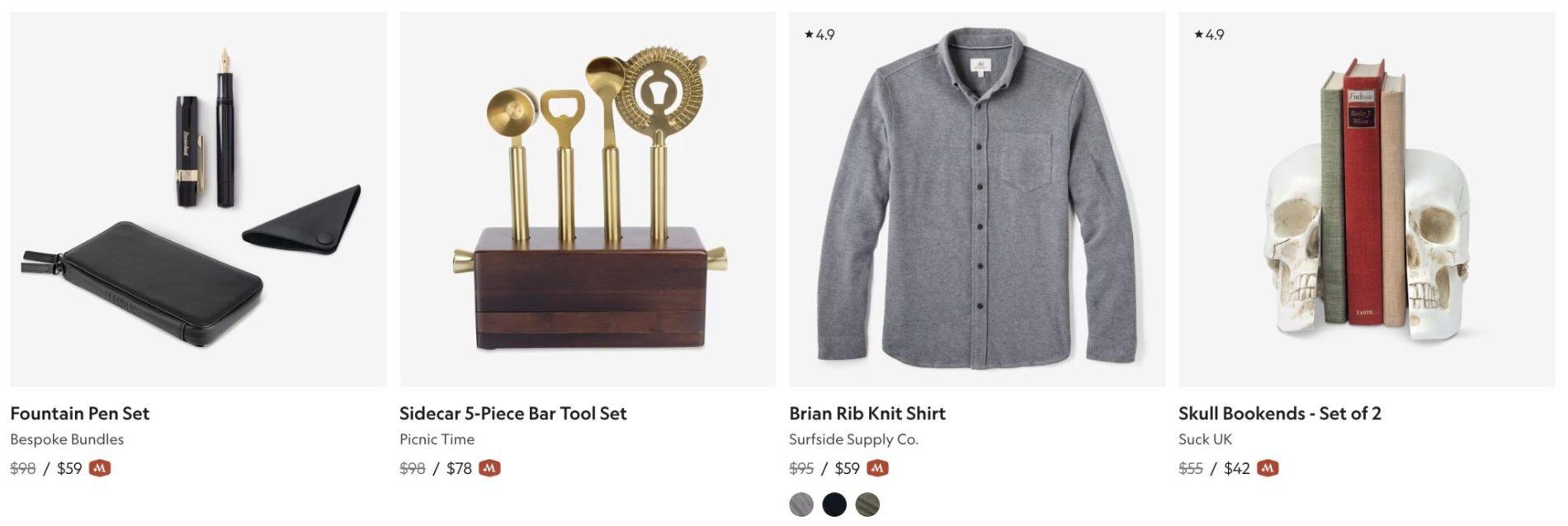The image size is (1568, 526).
Task: Open the Fountain Pen Set product image
Action: (x=198, y=199)
